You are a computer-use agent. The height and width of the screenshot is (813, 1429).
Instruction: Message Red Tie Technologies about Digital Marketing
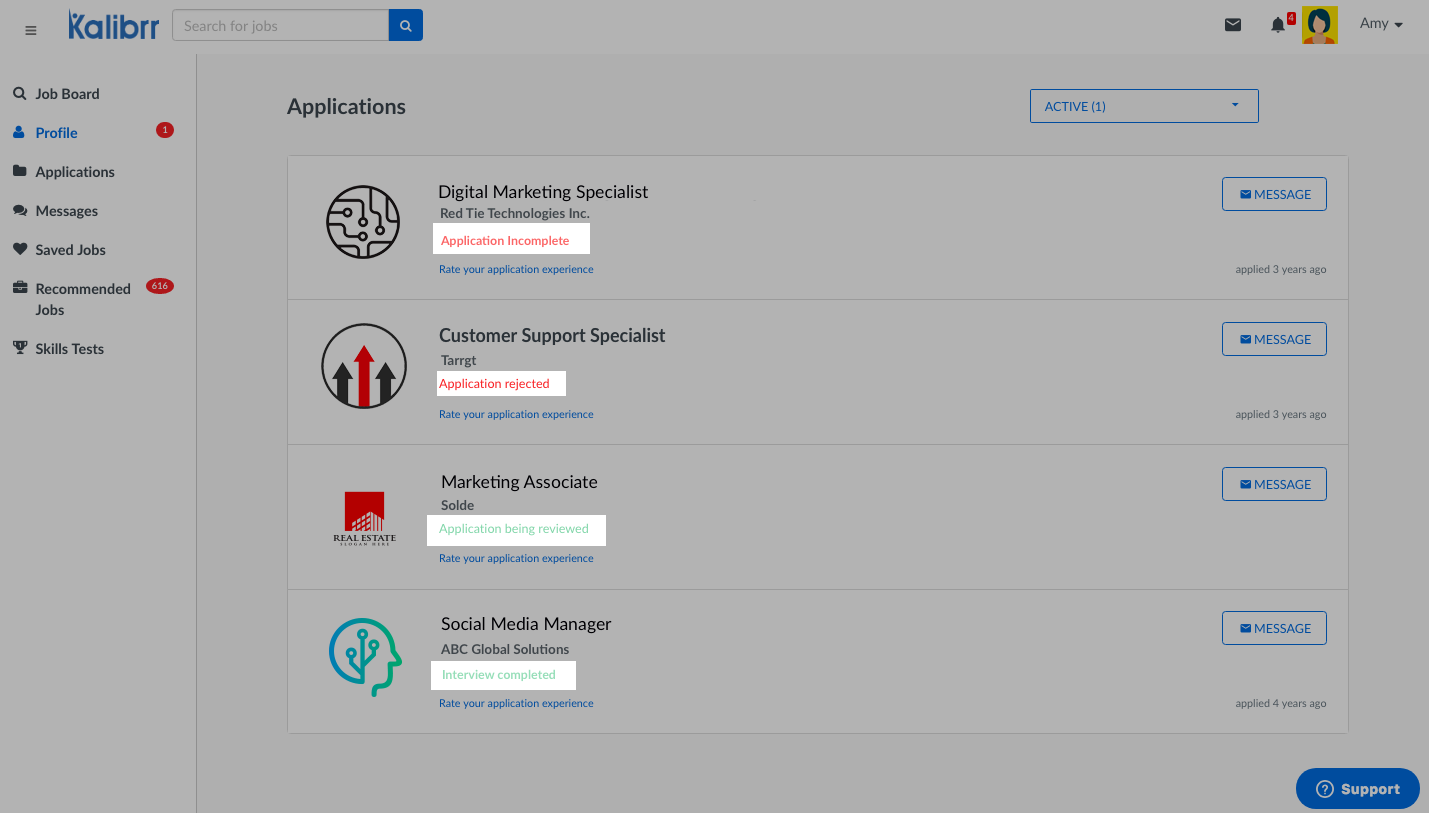[x=1274, y=195]
